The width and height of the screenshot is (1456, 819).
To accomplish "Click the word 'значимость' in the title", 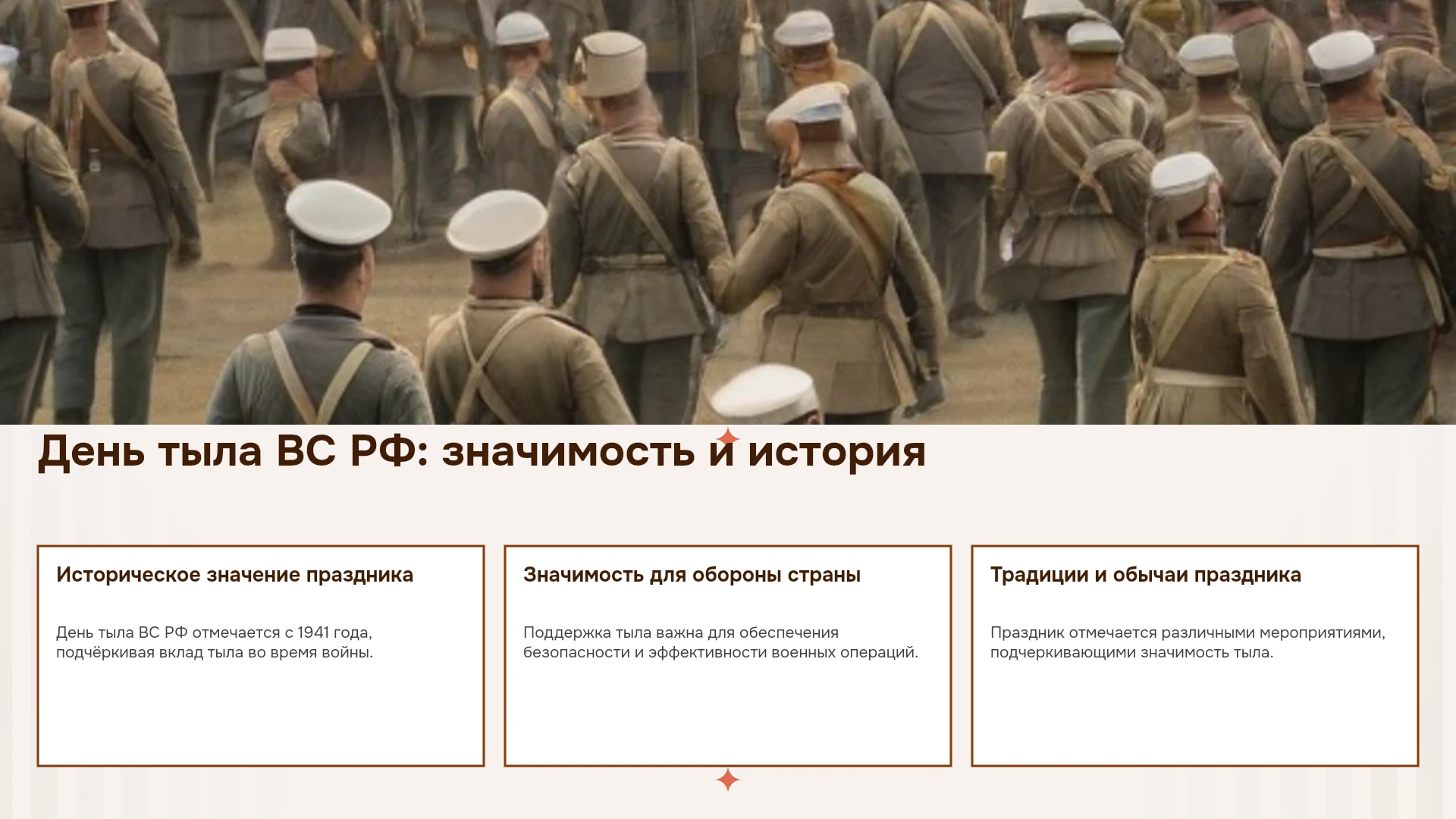I will pos(568,451).
